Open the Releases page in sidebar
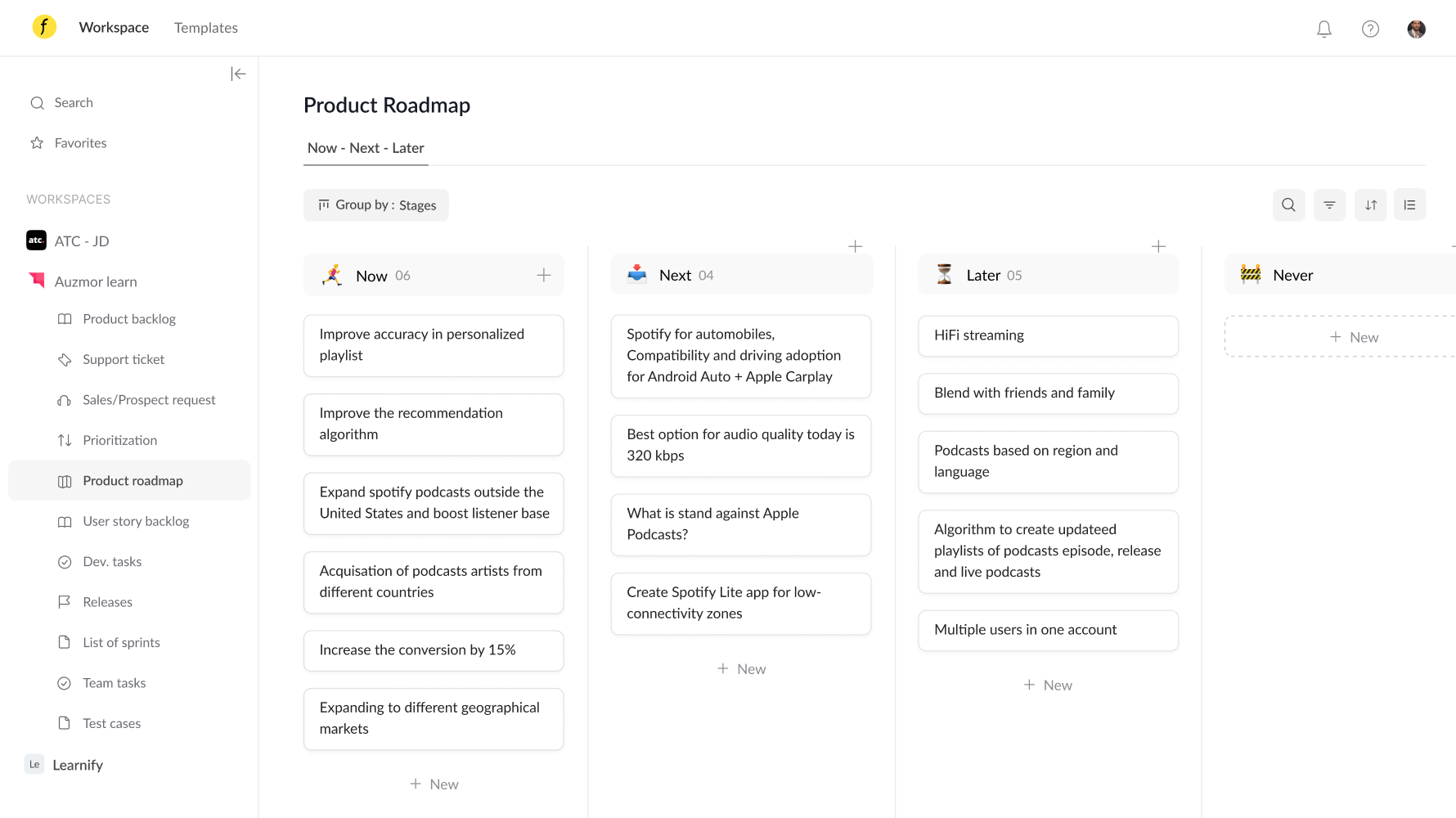Image resolution: width=1456 pixels, height=818 pixels. tap(107, 603)
